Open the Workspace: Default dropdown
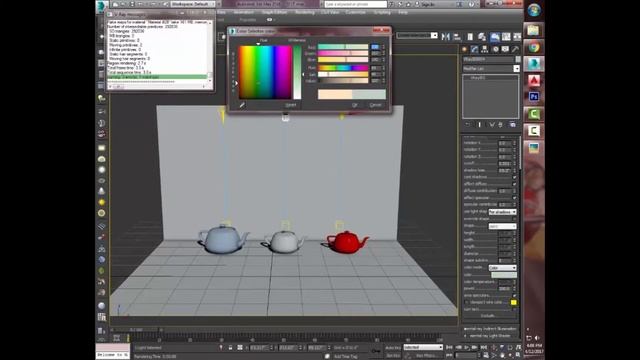The image size is (640, 360). click(193, 4)
